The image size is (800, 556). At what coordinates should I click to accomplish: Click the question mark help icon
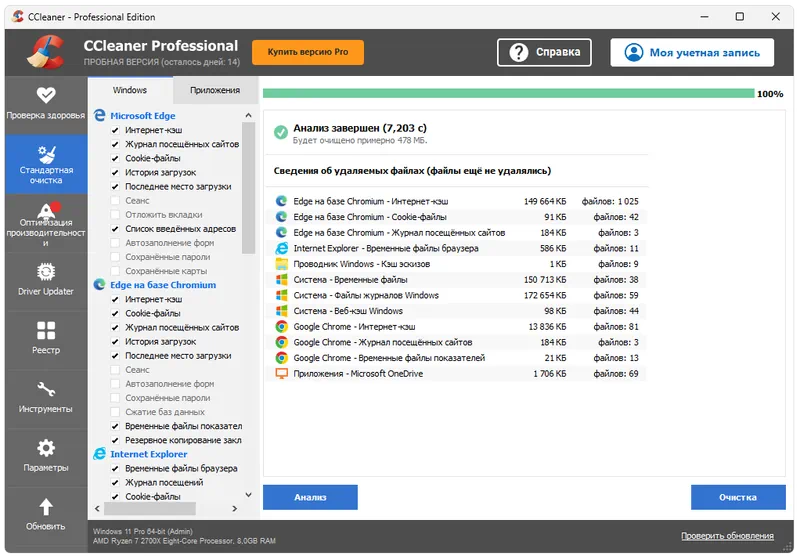click(519, 52)
